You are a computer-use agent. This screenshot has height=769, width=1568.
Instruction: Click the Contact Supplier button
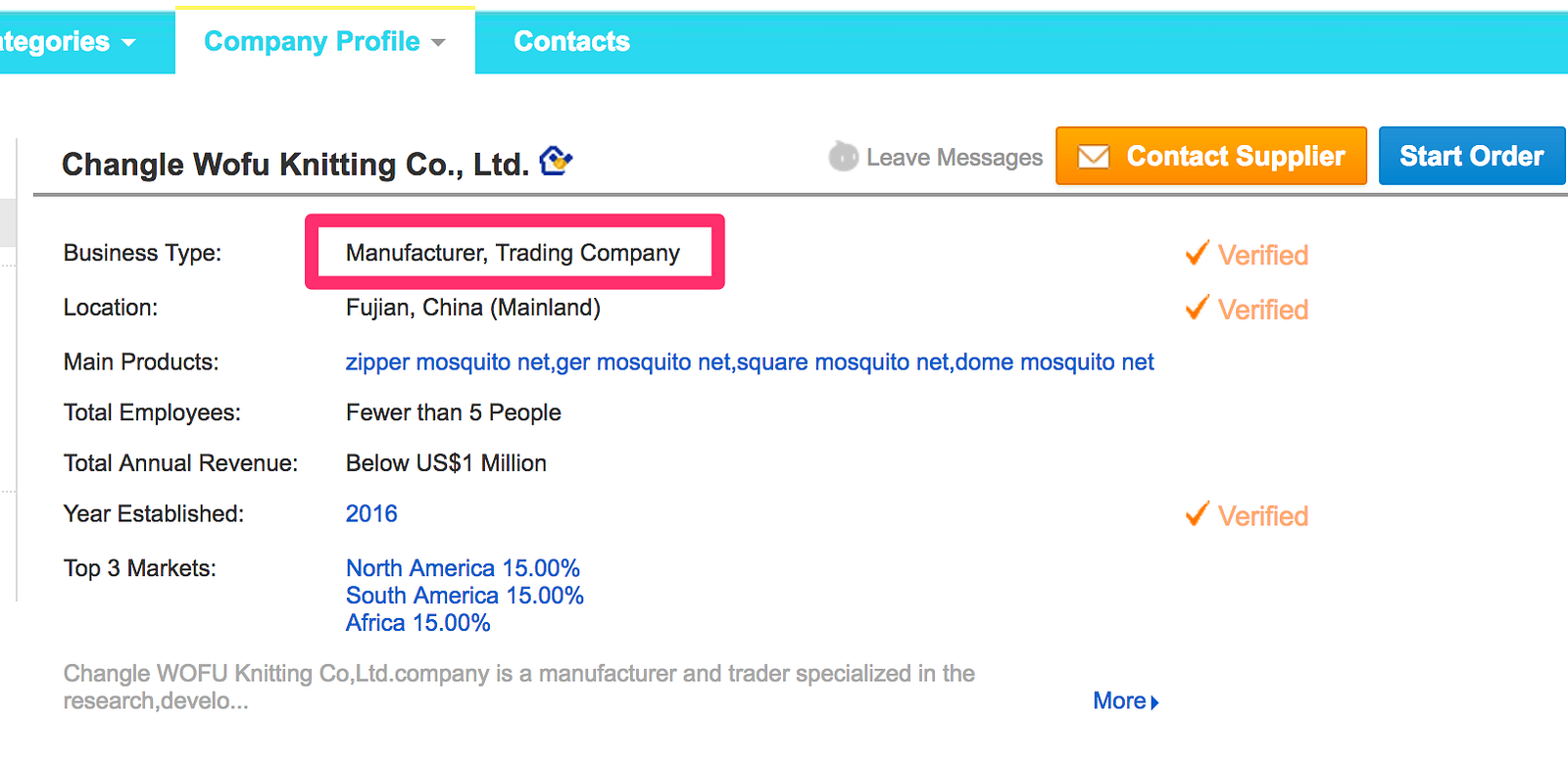tap(1211, 156)
